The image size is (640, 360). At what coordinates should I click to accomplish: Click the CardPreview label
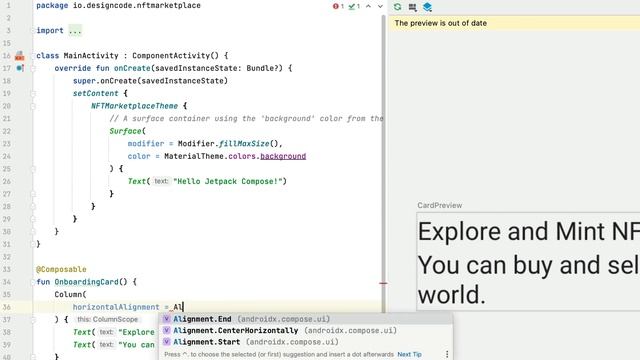(x=440, y=205)
